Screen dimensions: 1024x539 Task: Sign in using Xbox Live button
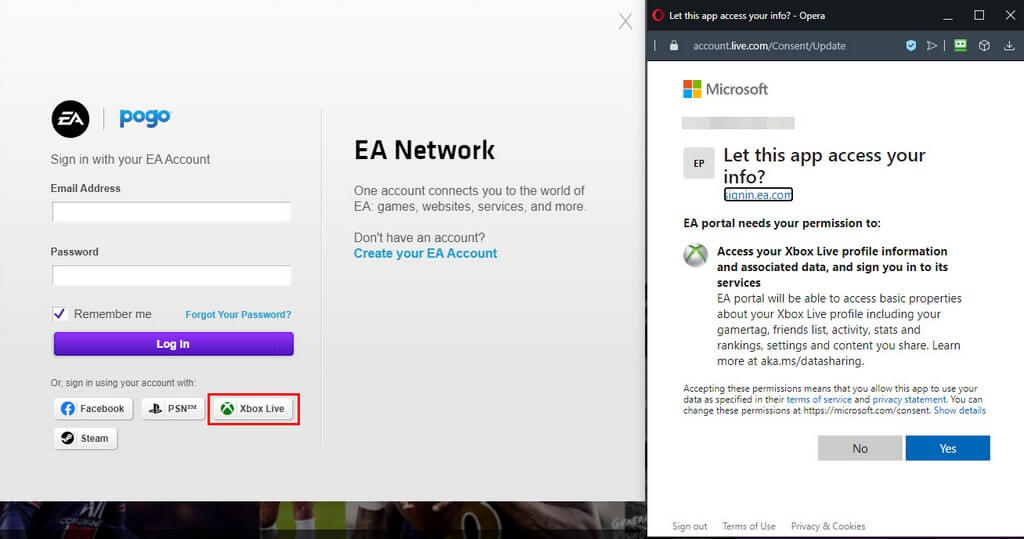coord(253,408)
